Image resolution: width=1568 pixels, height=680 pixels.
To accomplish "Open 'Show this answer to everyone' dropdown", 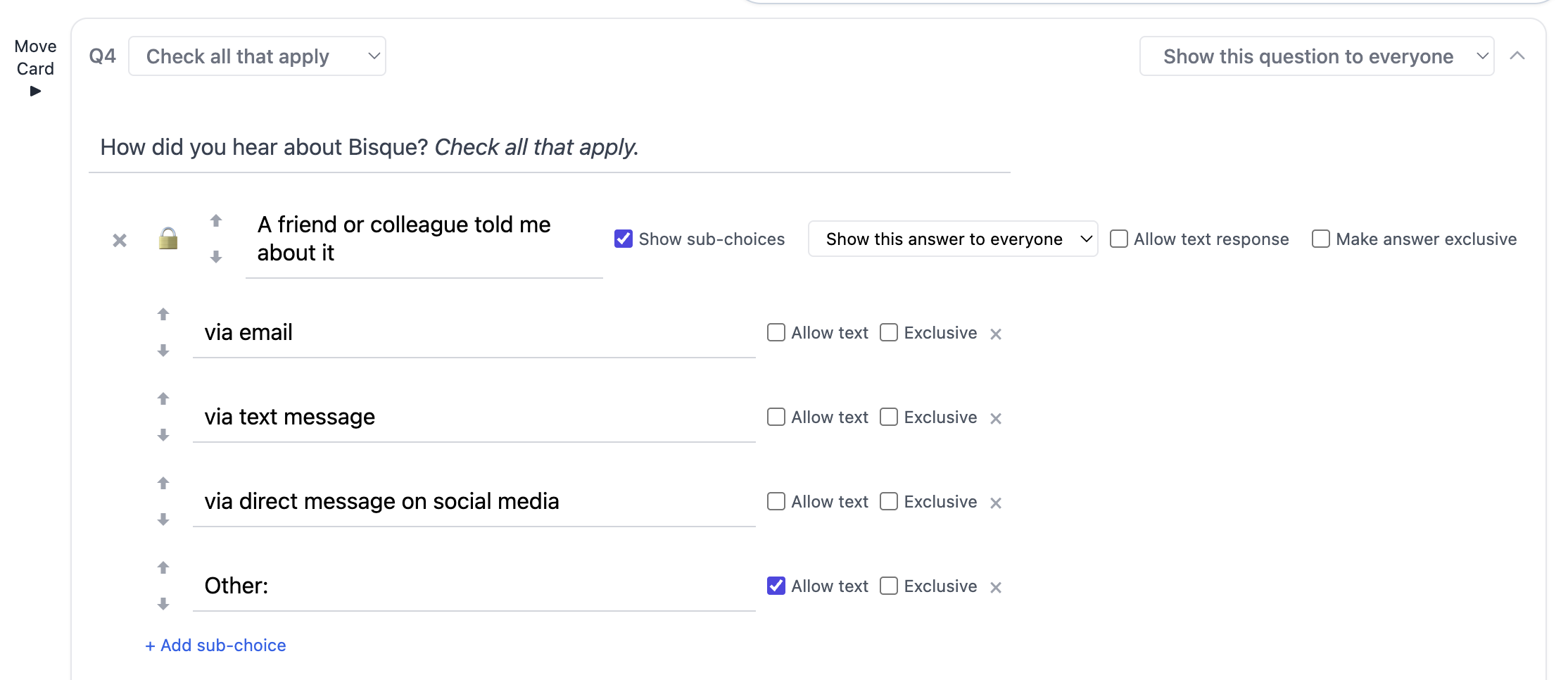I will (953, 239).
